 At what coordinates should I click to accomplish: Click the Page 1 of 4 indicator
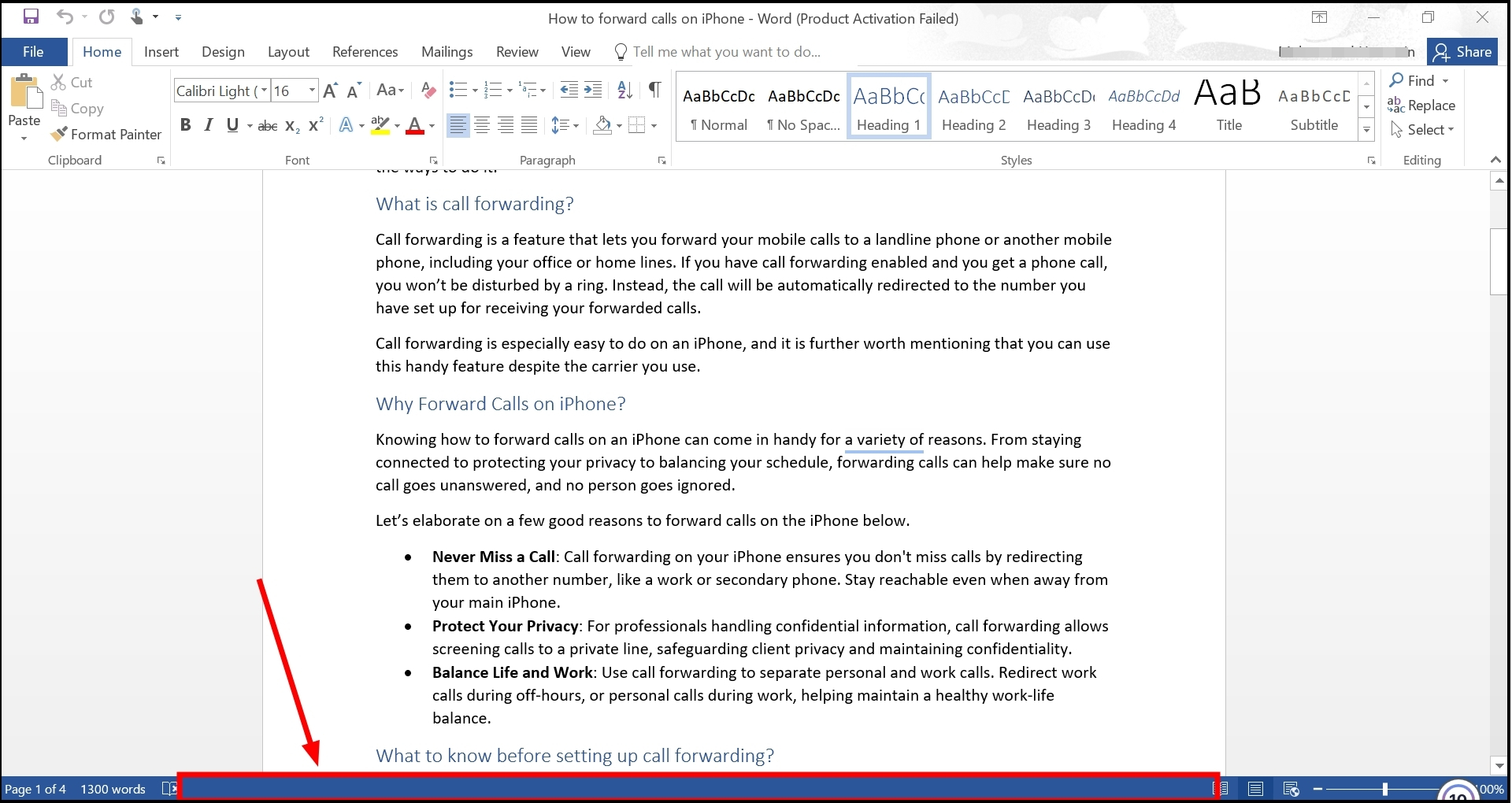(35, 789)
